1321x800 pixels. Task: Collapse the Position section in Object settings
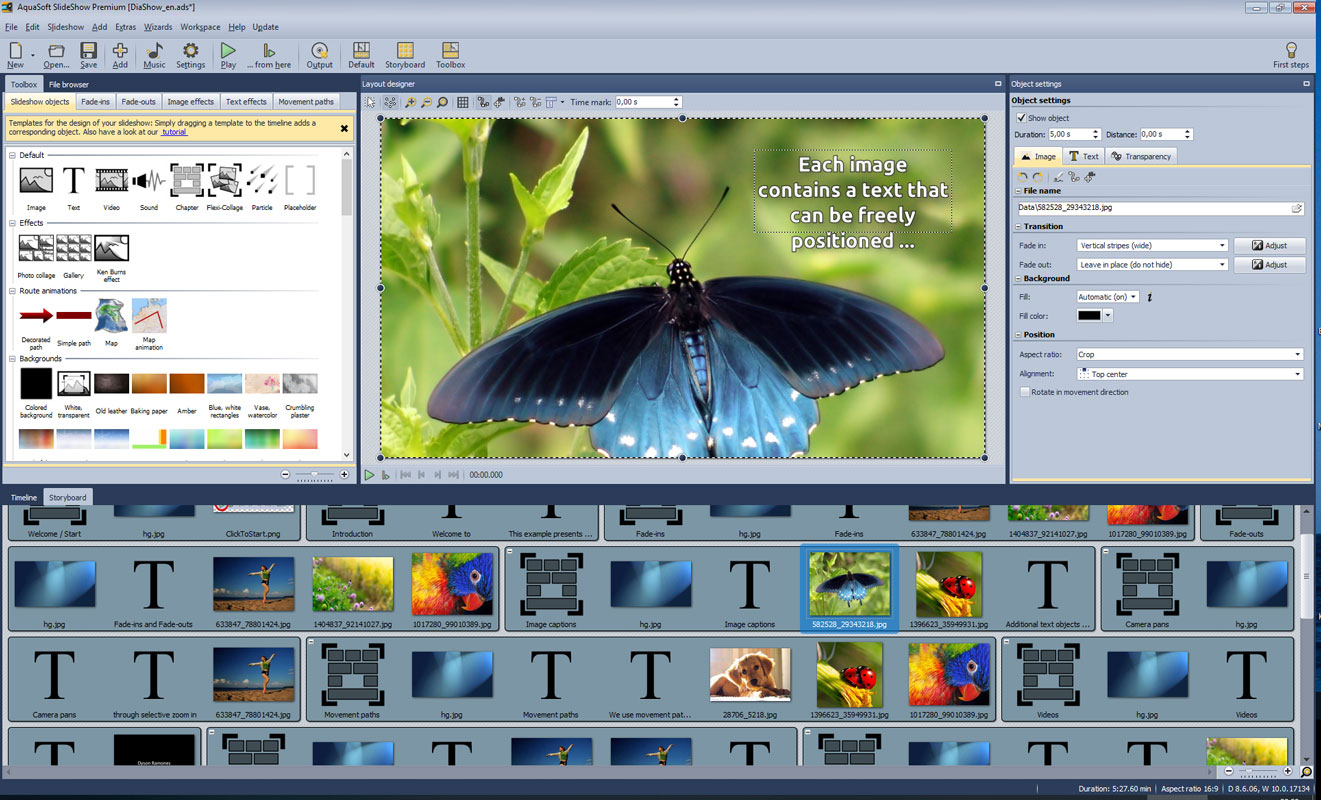tap(1018, 335)
